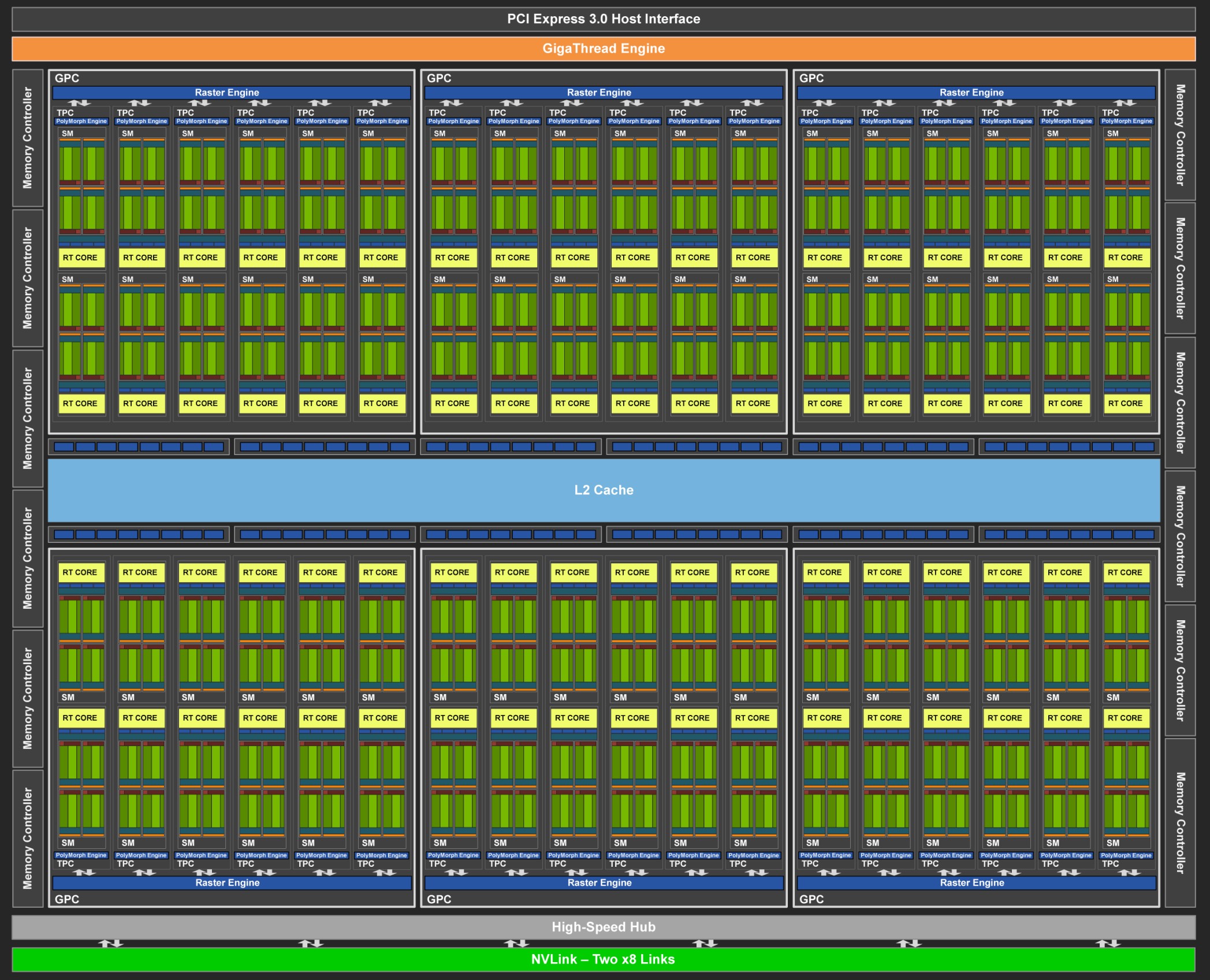Screen dimensions: 1210x980
Task: Click the leftmost arrow pair between Hub and NVLink
Action: [110, 944]
